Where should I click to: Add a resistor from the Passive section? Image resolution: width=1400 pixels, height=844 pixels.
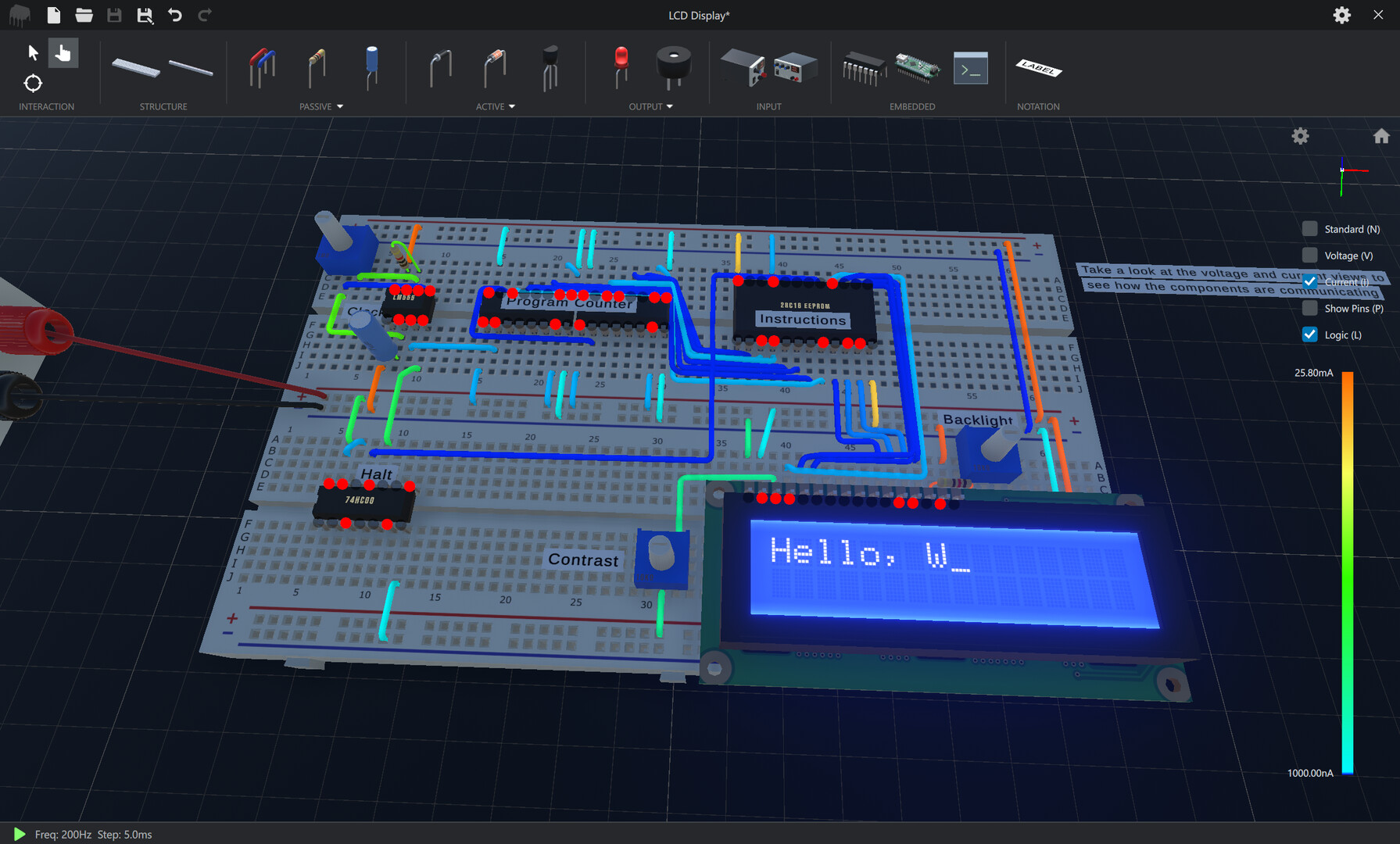pos(317,68)
